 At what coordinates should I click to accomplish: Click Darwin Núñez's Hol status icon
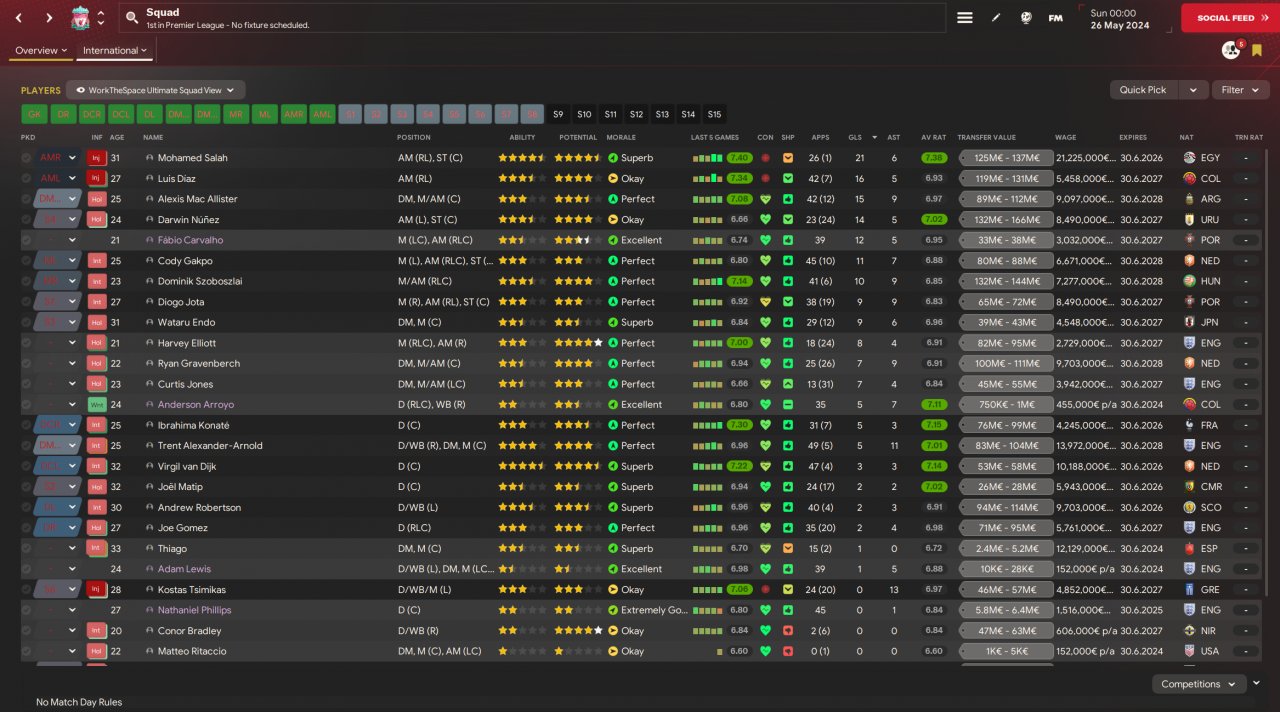[x=96, y=219]
